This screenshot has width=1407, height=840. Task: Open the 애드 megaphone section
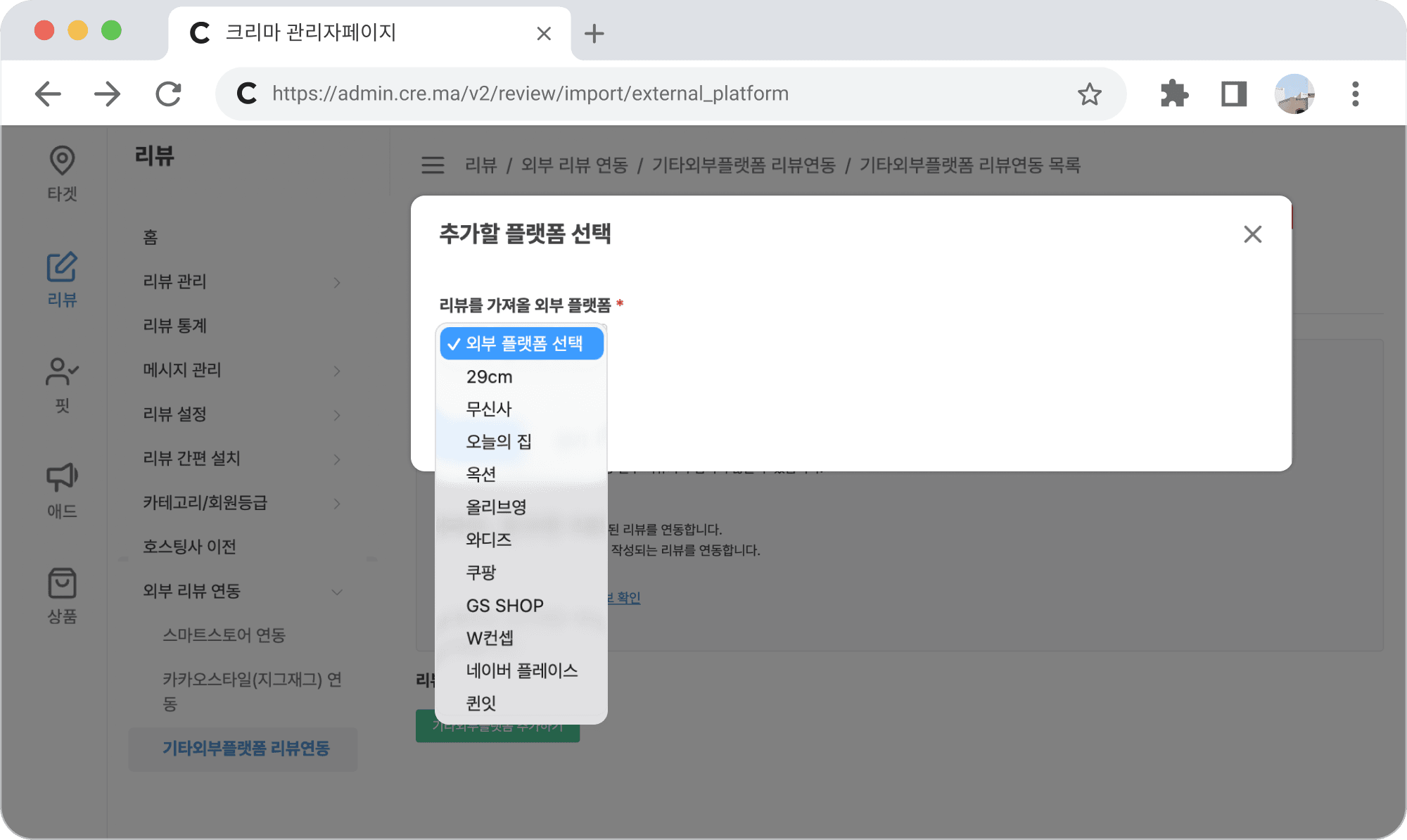pyautogui.click(x=62, y=490)
